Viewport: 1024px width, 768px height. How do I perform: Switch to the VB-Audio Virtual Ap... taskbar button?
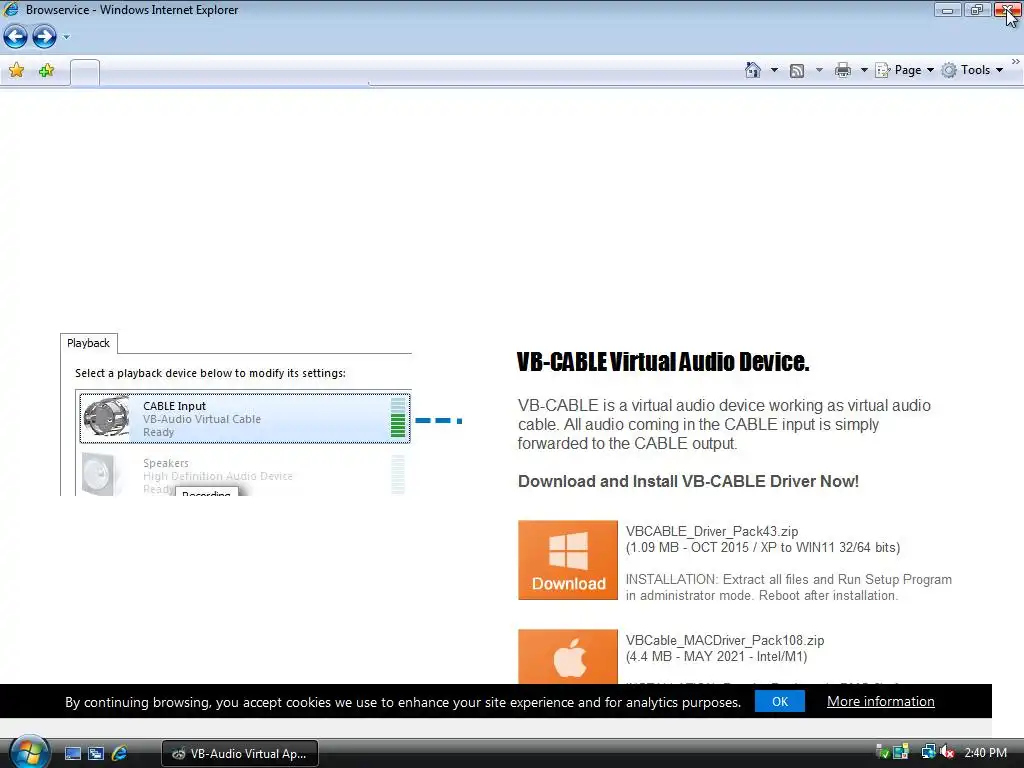[240, 754]
